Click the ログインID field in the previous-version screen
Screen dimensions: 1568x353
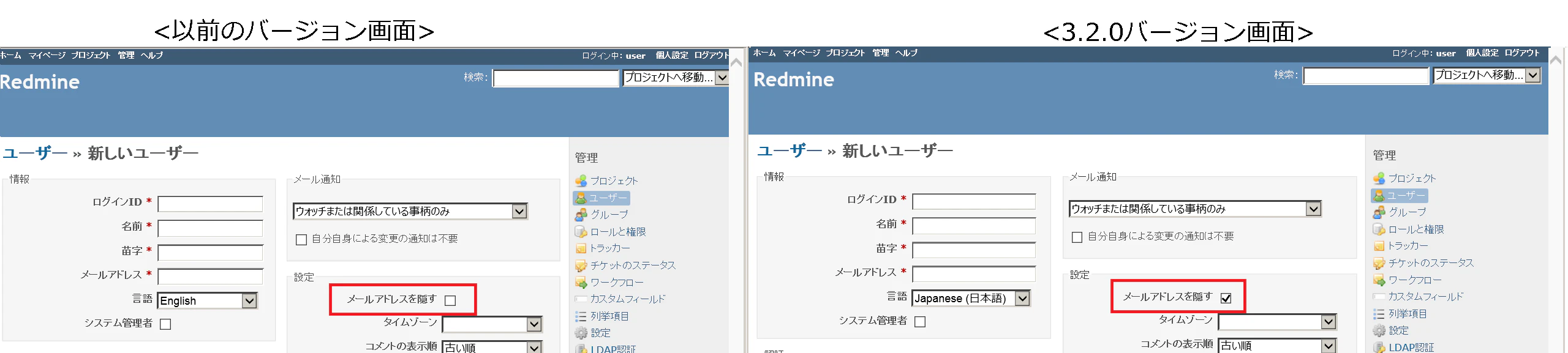(x=210, y=204)
